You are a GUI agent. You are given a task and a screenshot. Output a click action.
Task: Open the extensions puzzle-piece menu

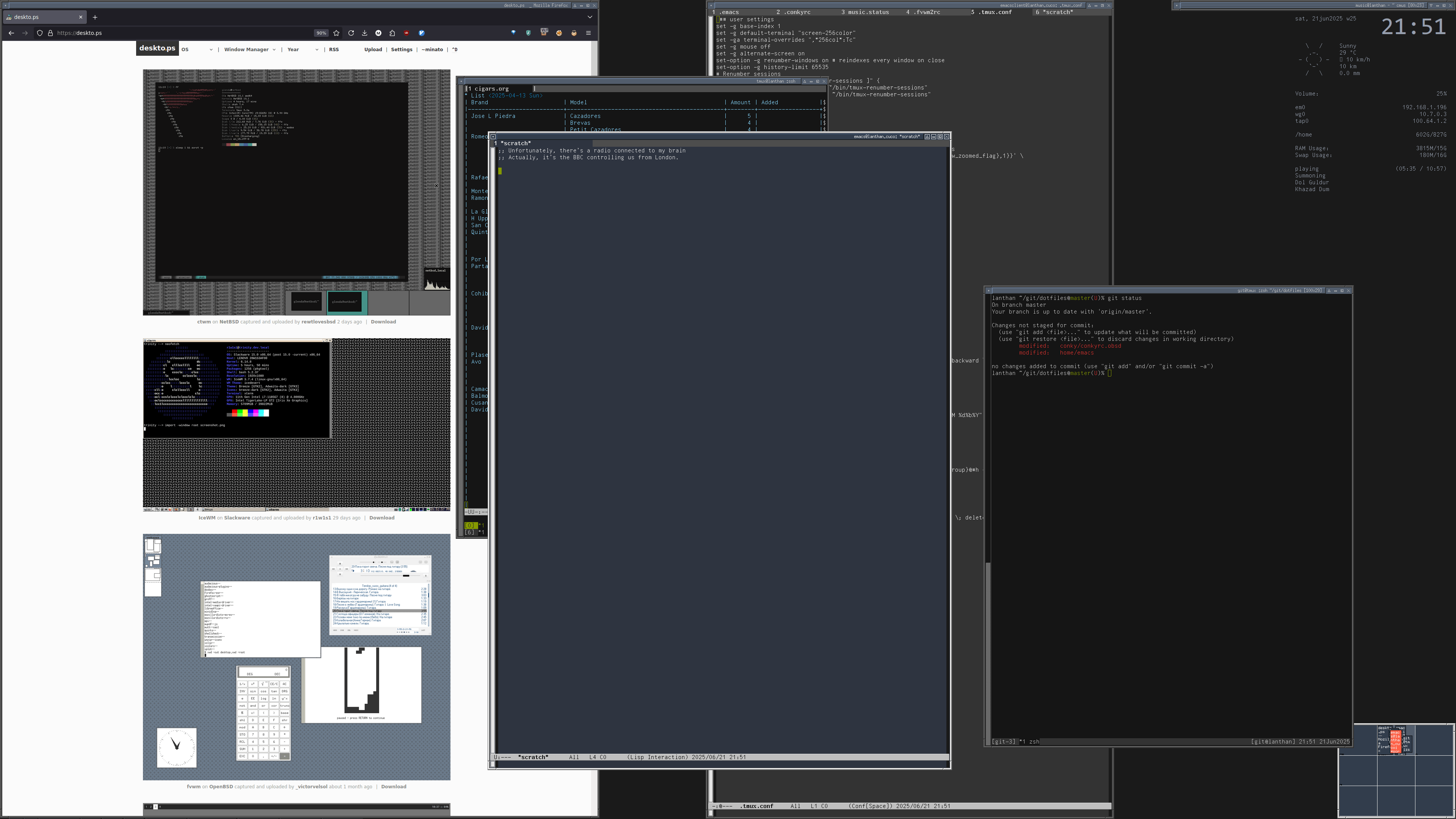click(x=392, y=33)
